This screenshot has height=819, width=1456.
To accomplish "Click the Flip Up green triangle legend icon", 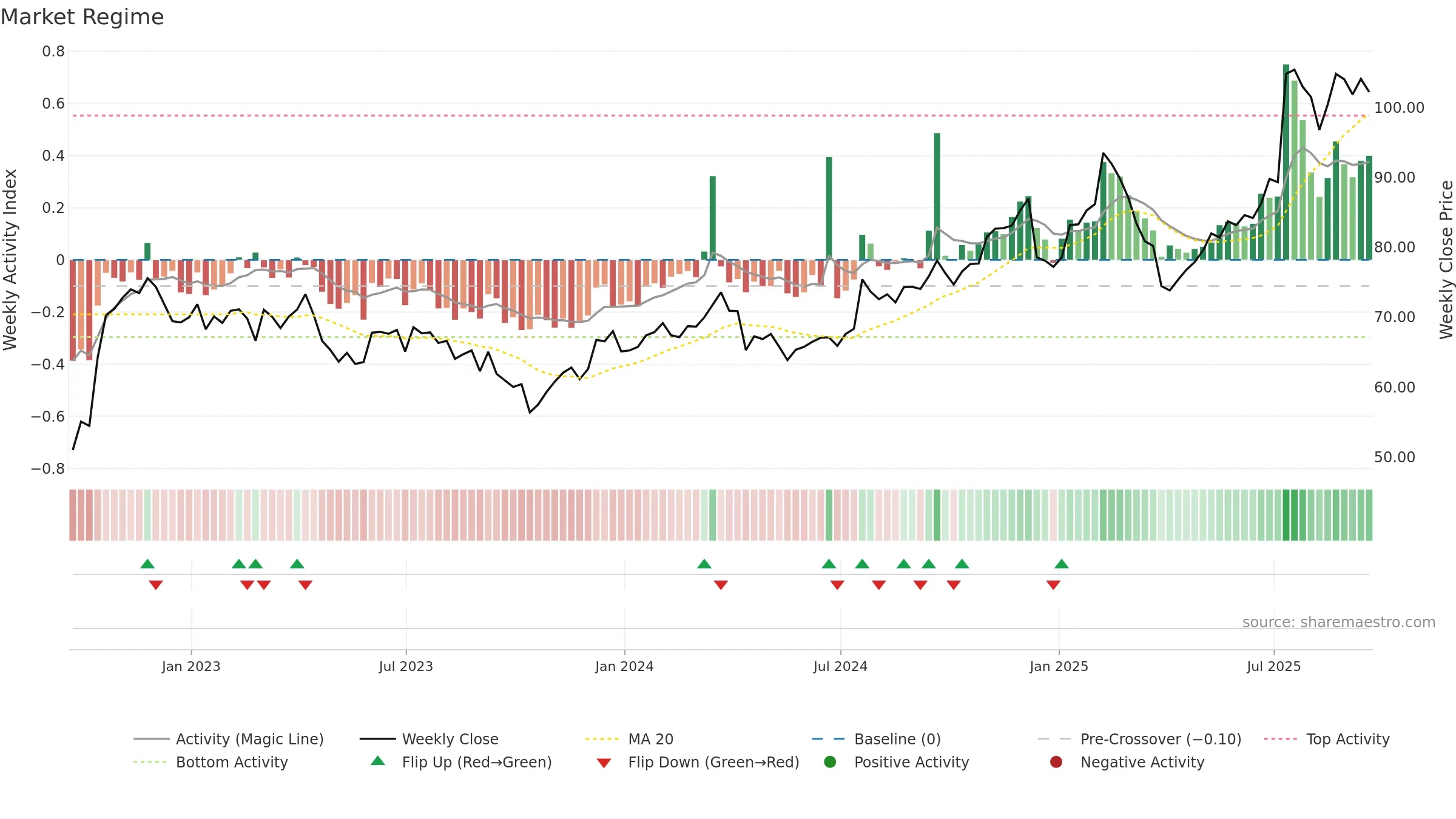I will coord(377,761).
